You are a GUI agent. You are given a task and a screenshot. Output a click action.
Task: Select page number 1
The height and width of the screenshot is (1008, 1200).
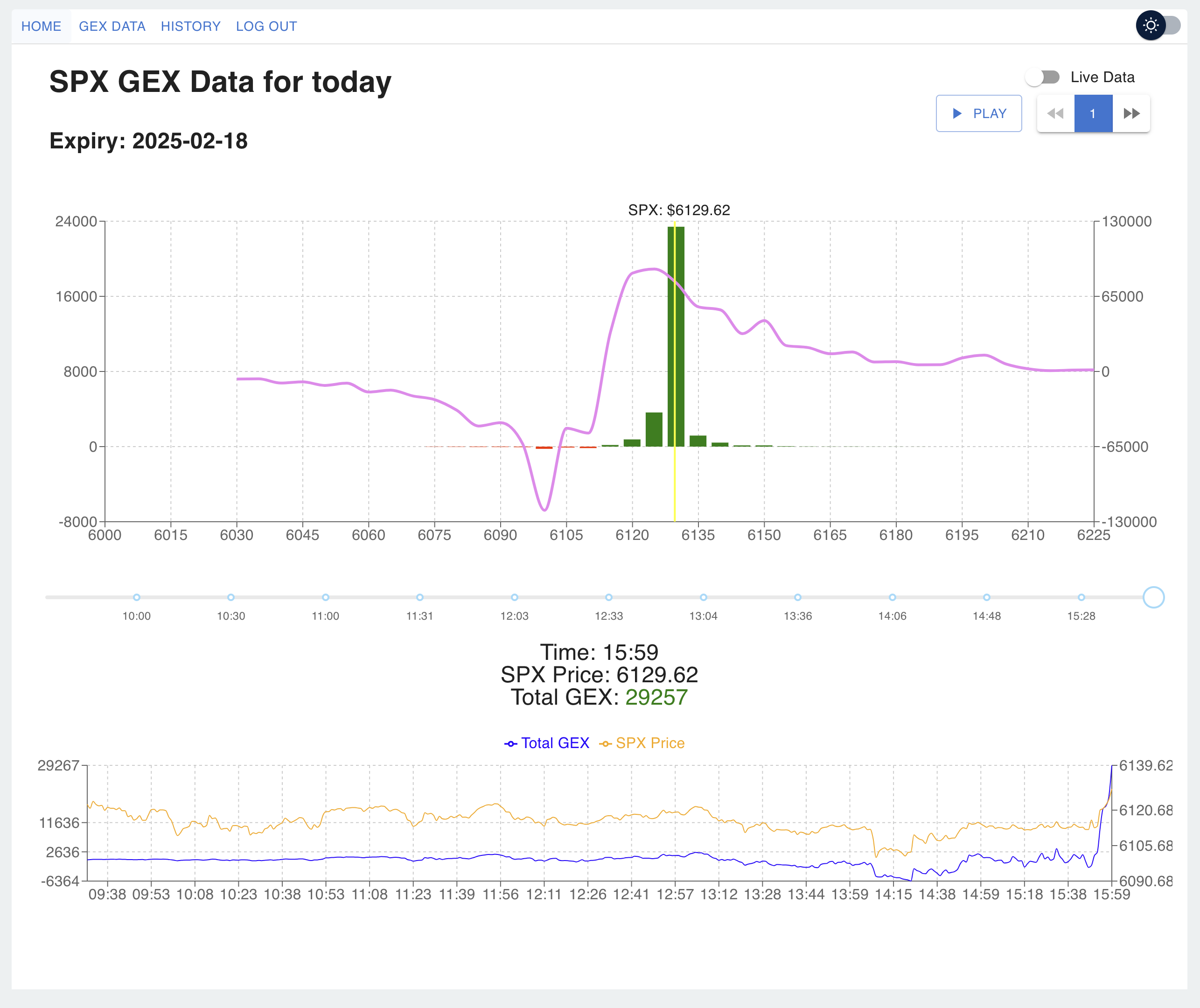1093,113
